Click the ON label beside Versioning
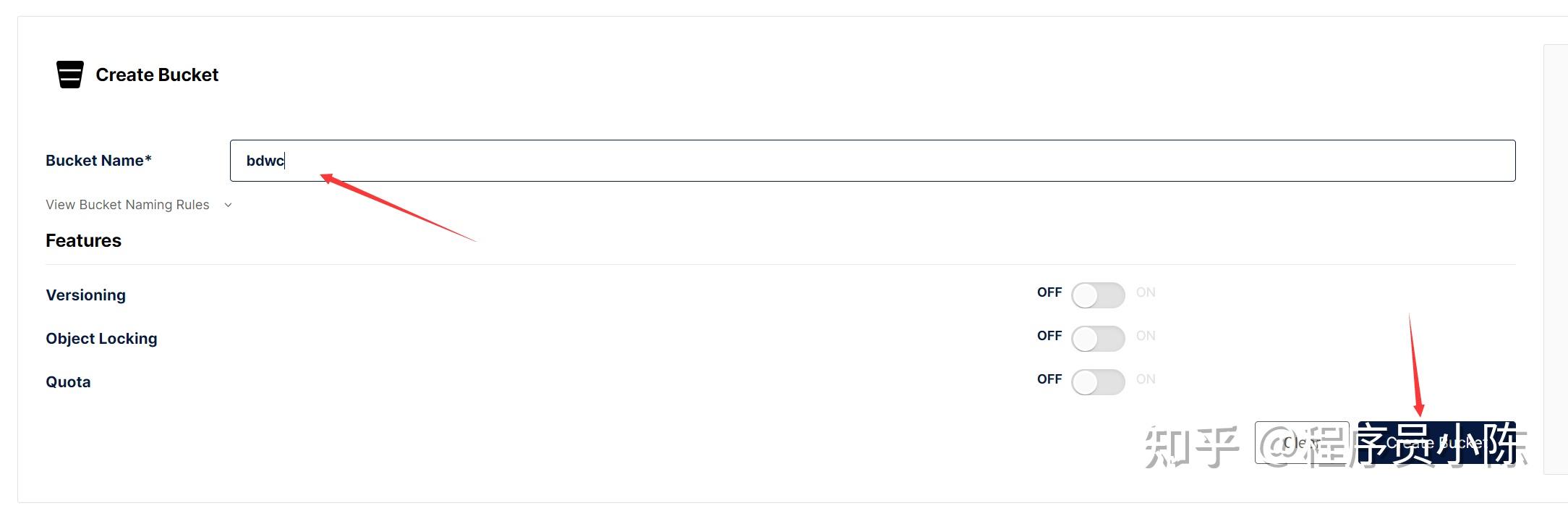1568x511 pixels. 1146,292
